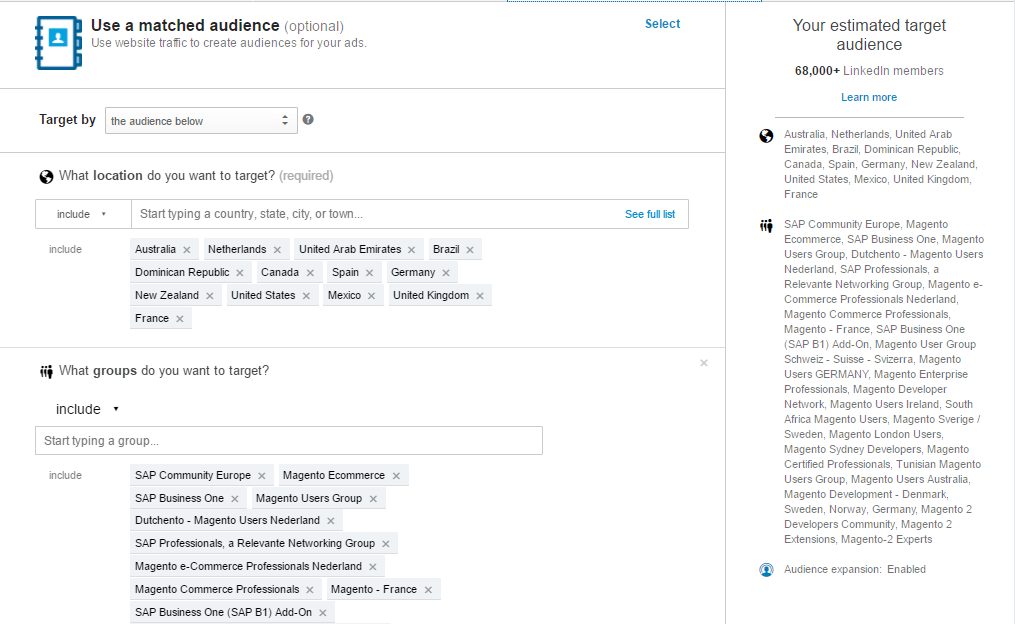This screenshot has width=1015, height=624.
Task: Remove SAP Professionals Networking Group tag
Action: click(386, 544)
